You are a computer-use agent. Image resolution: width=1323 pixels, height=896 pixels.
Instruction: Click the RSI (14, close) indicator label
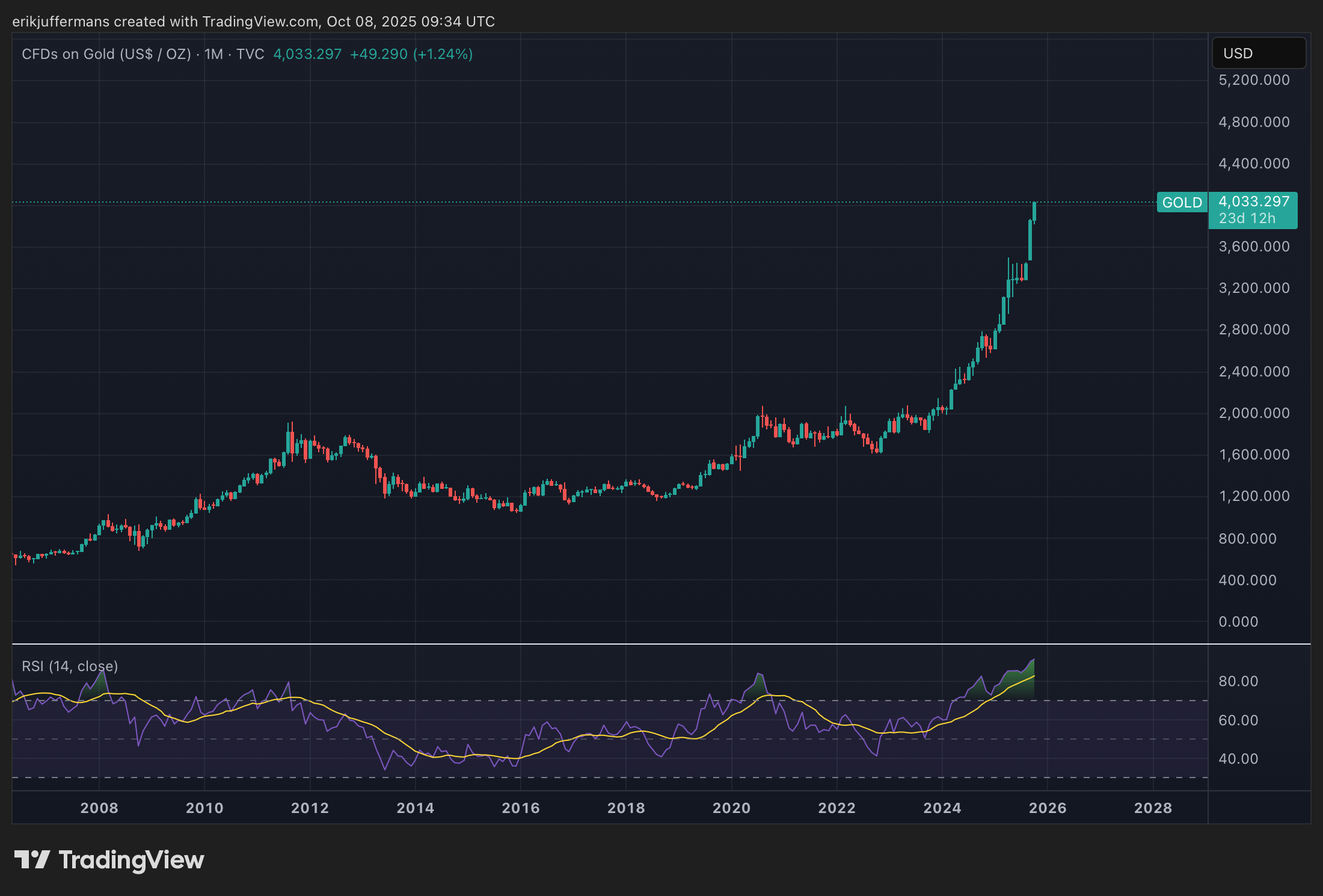70,666
